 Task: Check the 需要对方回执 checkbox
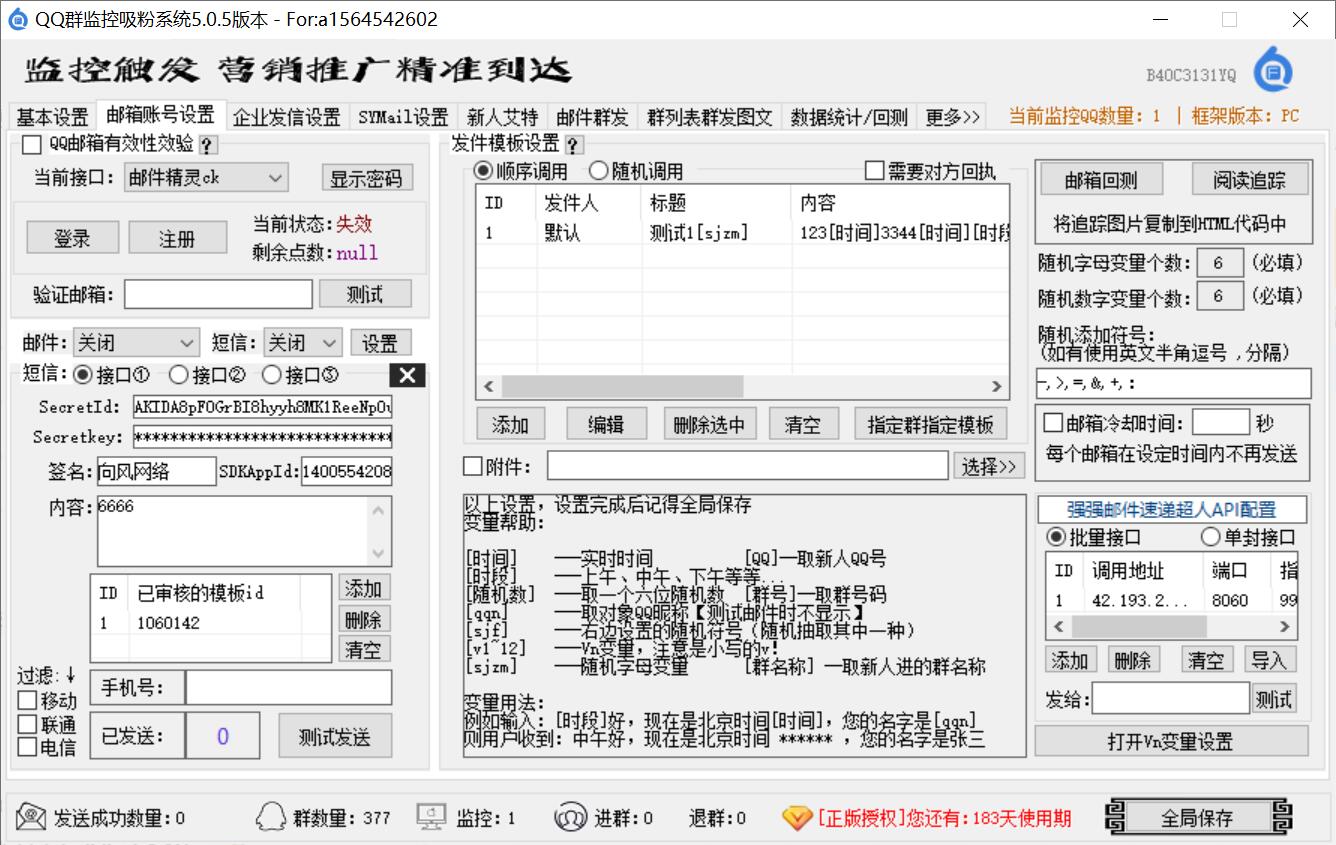pos(874,171)
